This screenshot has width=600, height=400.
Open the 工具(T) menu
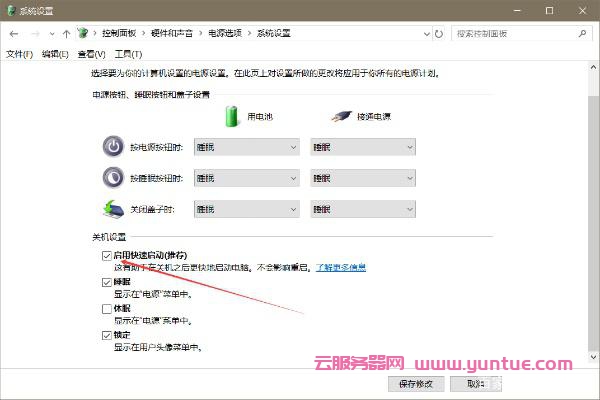click(x=128, y=53)
